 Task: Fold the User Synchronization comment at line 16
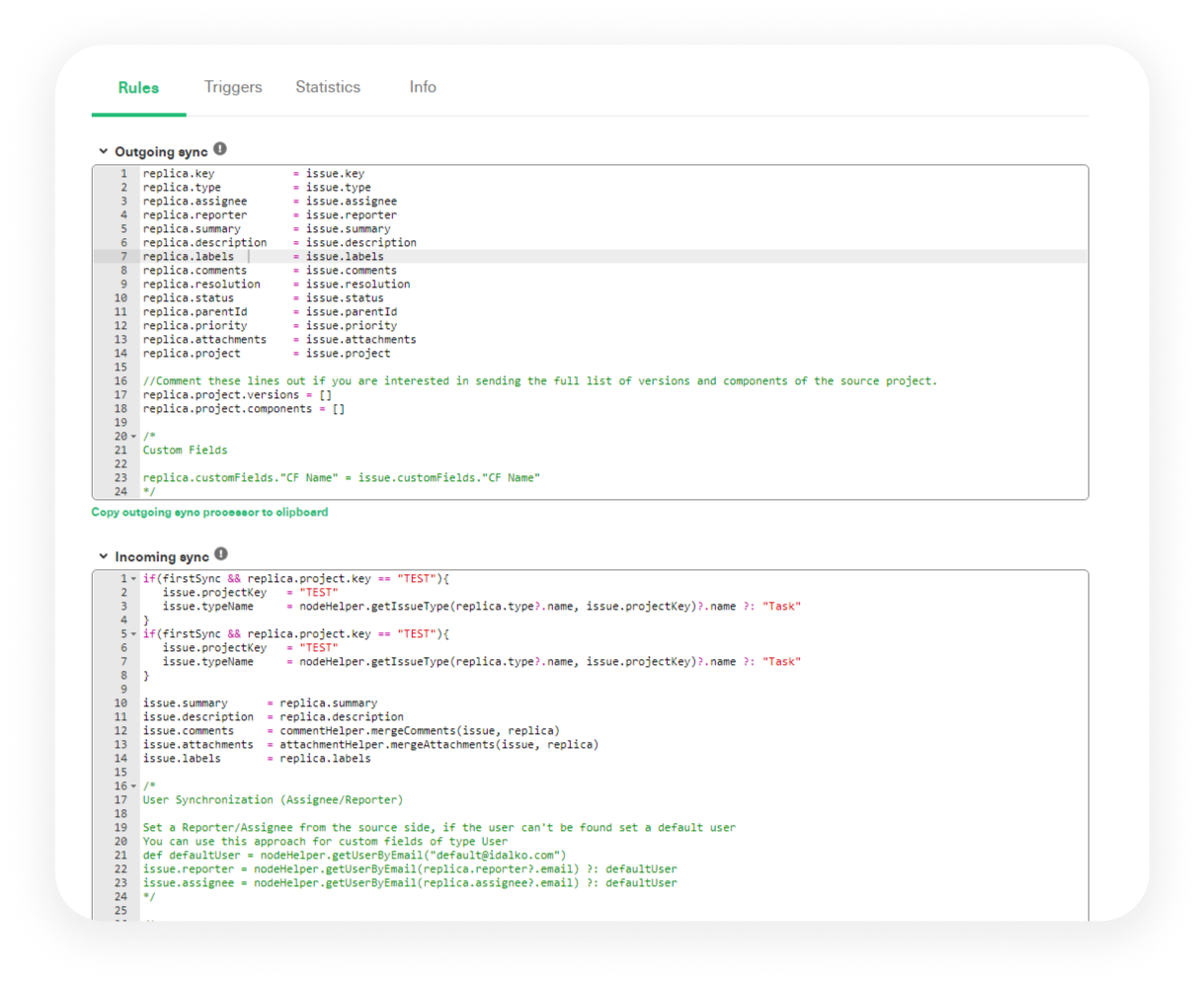coord(133,786)
